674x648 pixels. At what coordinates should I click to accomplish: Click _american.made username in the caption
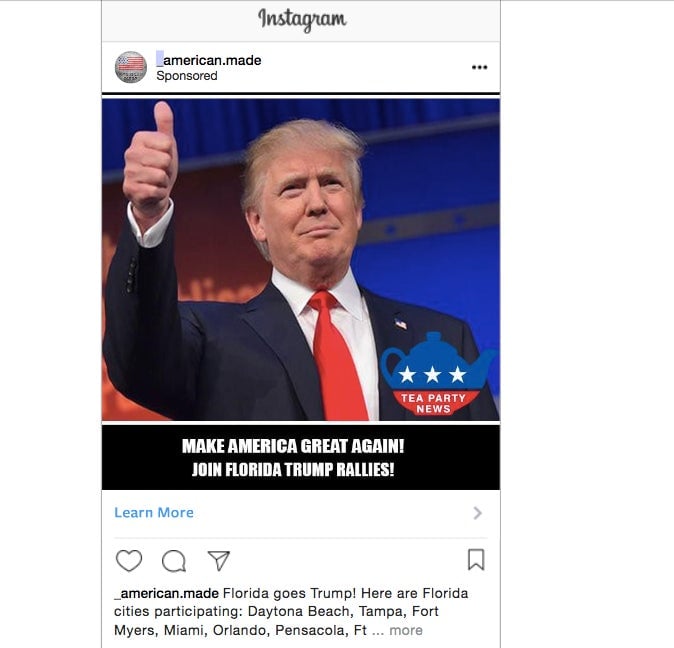point(166,593)
